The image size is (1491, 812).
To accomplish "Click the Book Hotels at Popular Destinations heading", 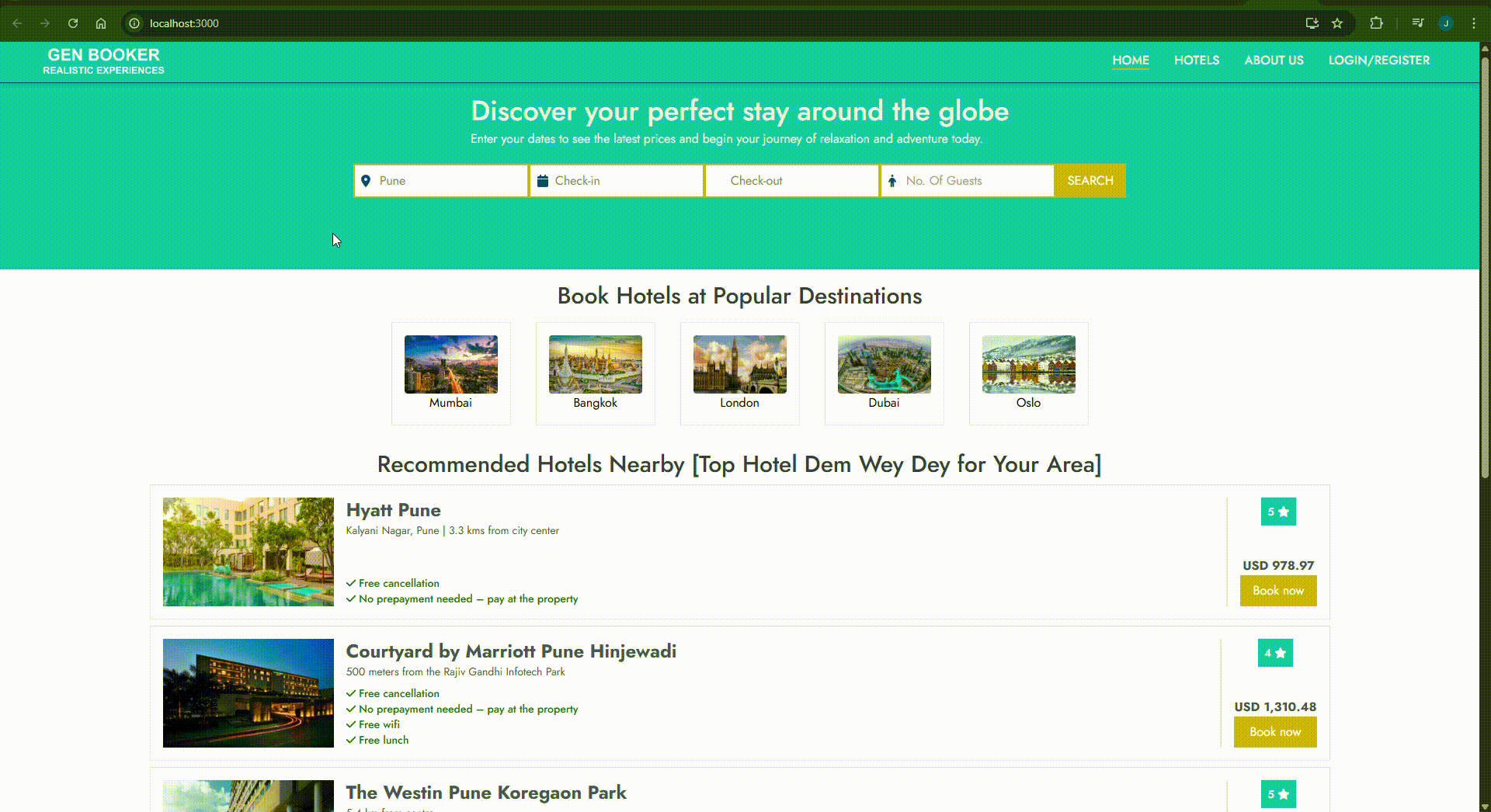I will [x=740, y=296].
